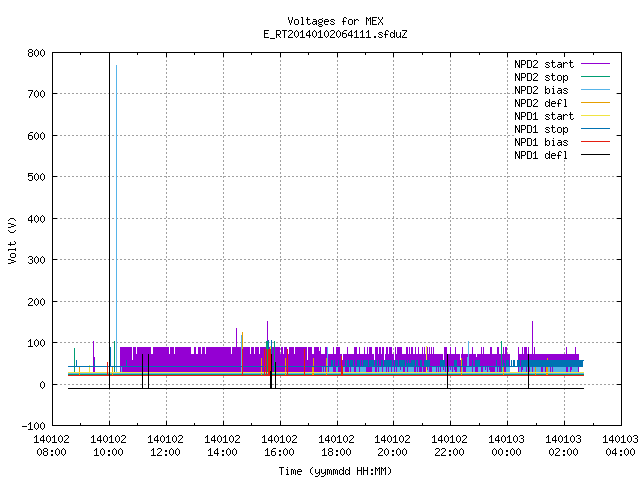This screenshot has width=640, height=480.
Task: Click the NPD1 bias red legend line
Action: (x=596, y=142)
